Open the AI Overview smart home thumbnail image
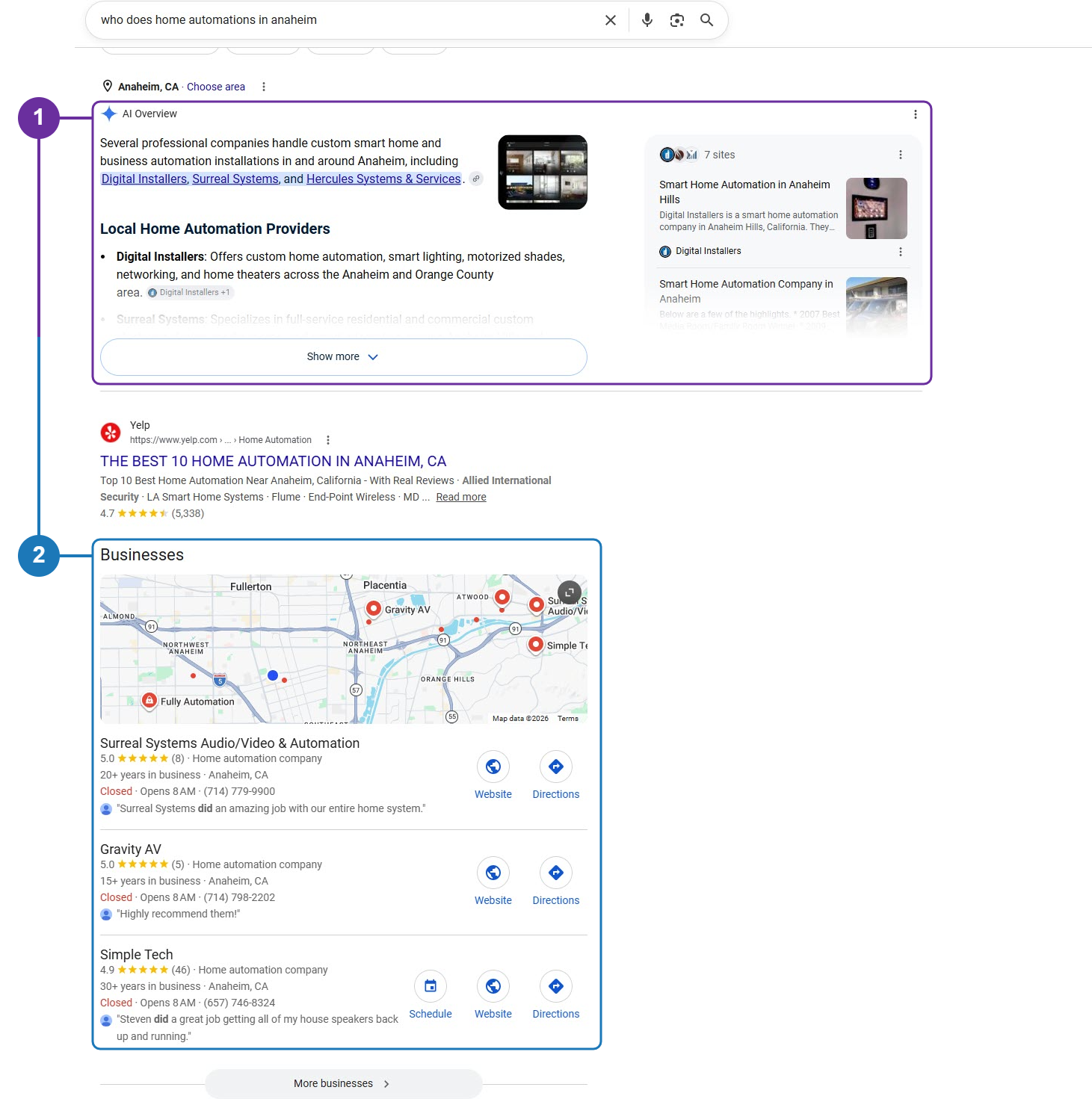Image resolution: width=1092 pixels, height=1099 pixels. click(543, 173)
